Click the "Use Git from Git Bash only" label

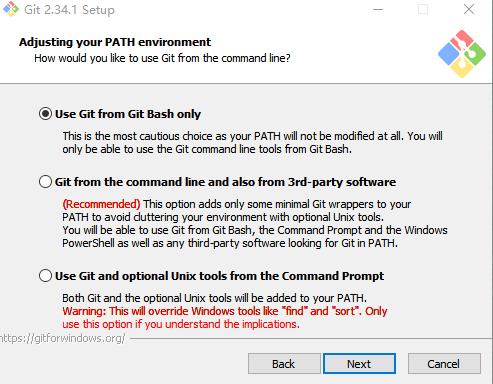pyautogui.click(x=128, y=114)
